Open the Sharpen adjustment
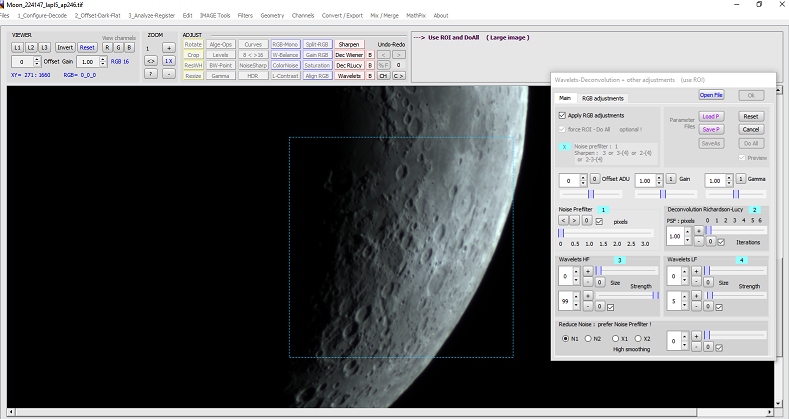 pyautogui.click(x=349, y=45)
